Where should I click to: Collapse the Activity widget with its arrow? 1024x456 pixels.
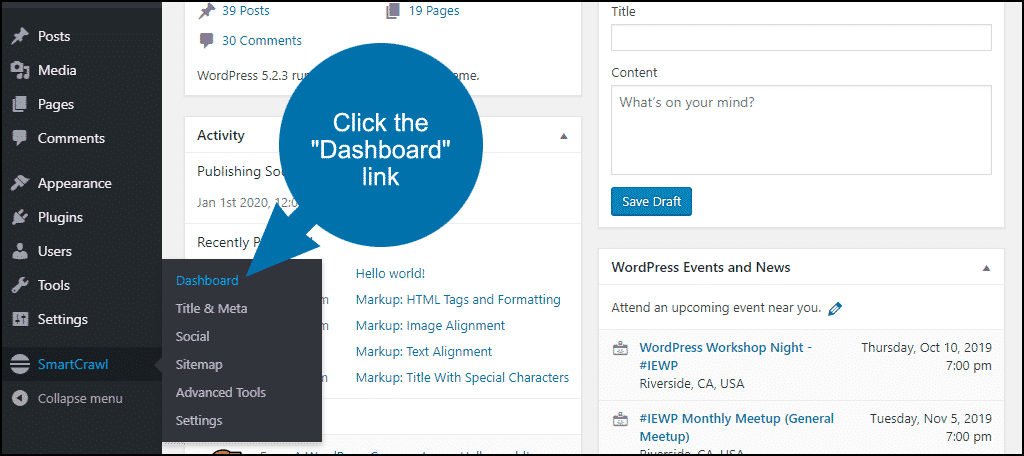[564, 137]
